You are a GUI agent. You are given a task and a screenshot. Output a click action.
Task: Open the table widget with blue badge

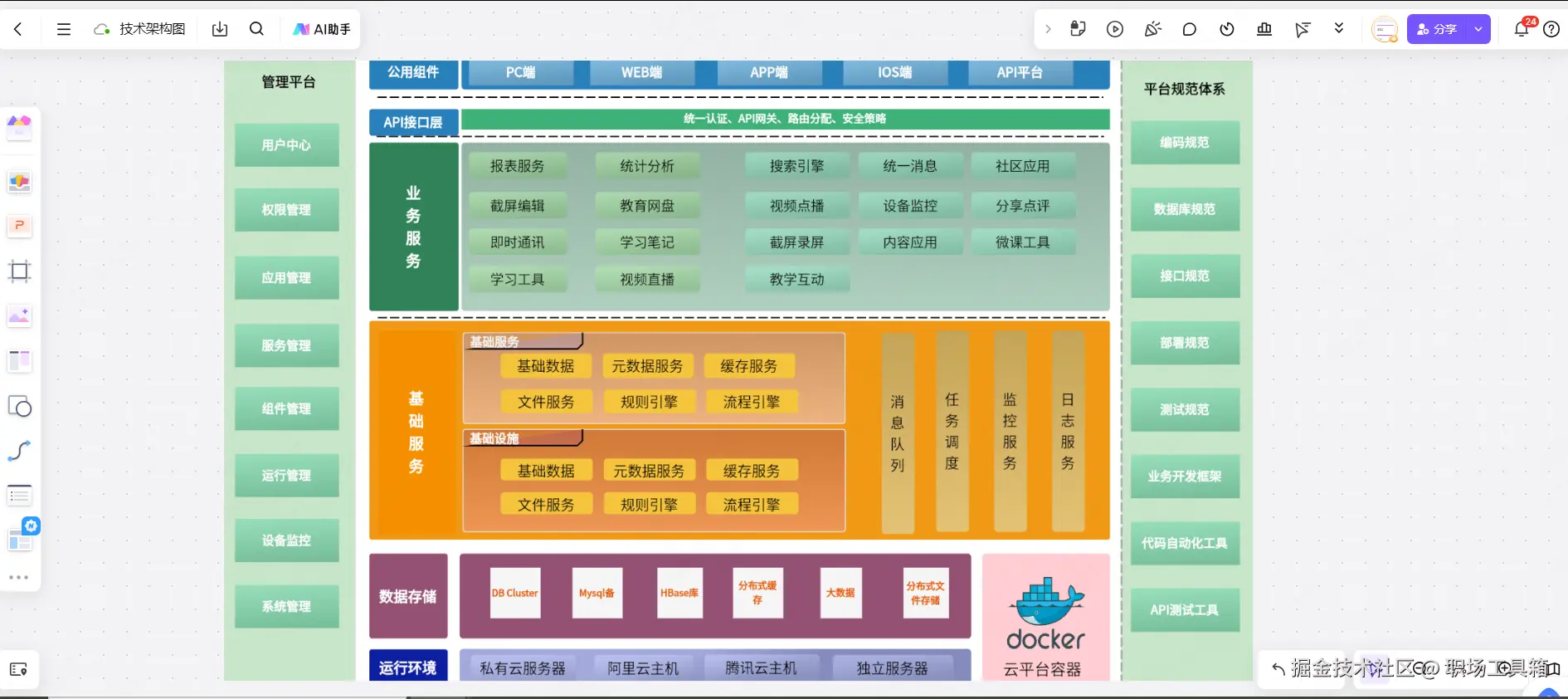tap(21, 538)
